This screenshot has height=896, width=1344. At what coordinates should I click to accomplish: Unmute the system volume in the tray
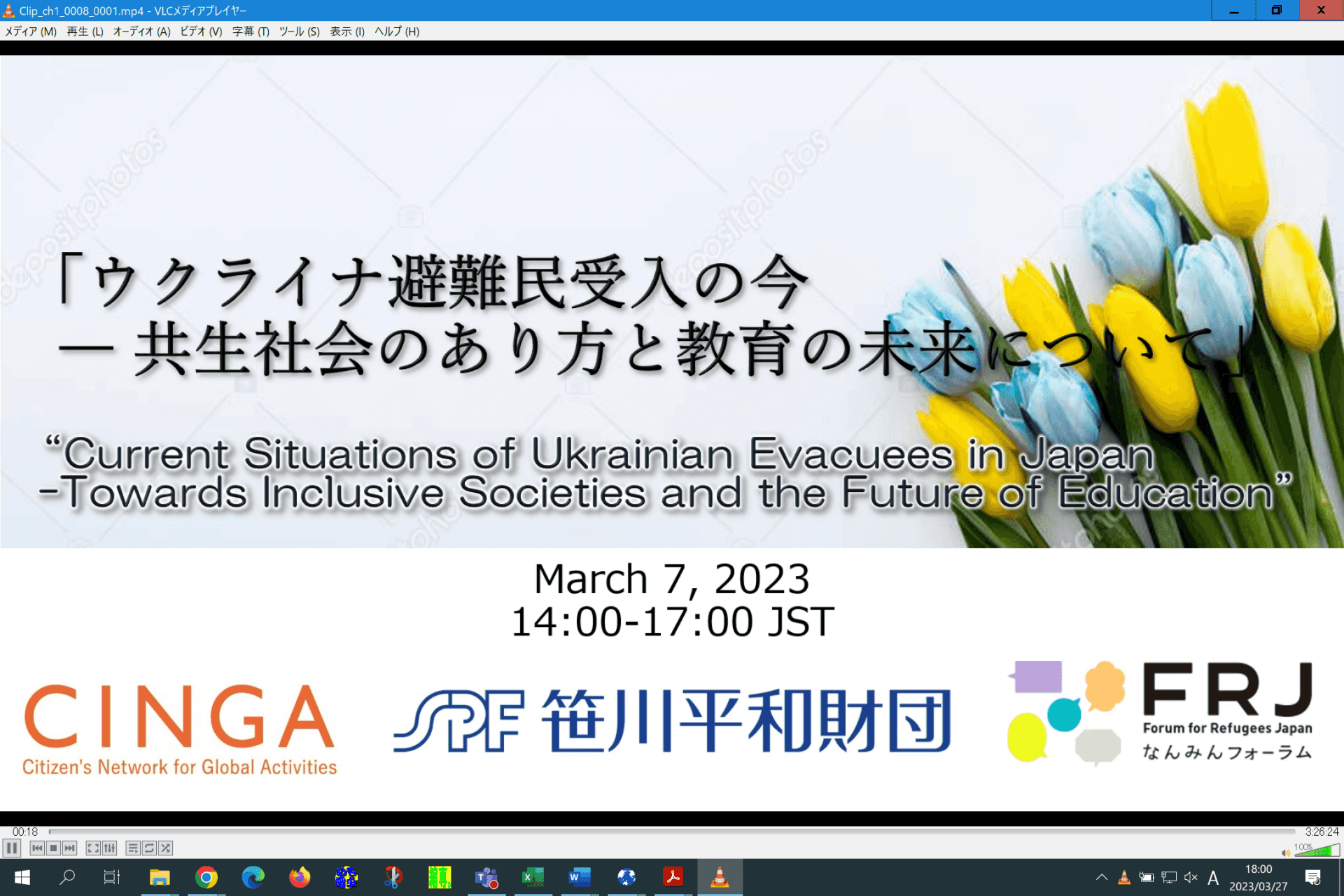click(1190, 877)
